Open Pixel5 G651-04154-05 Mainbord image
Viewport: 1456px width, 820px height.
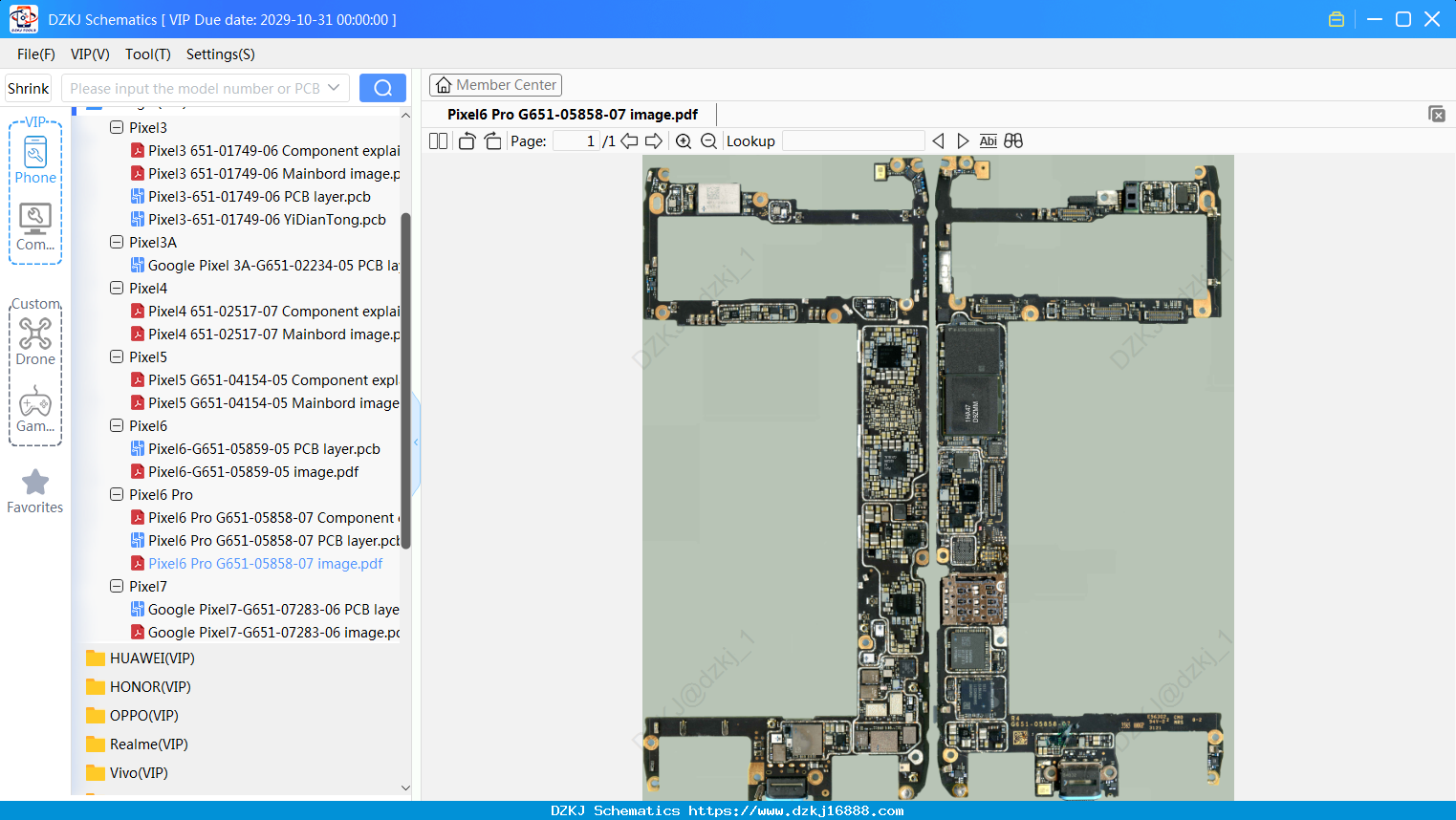point(273,403)
